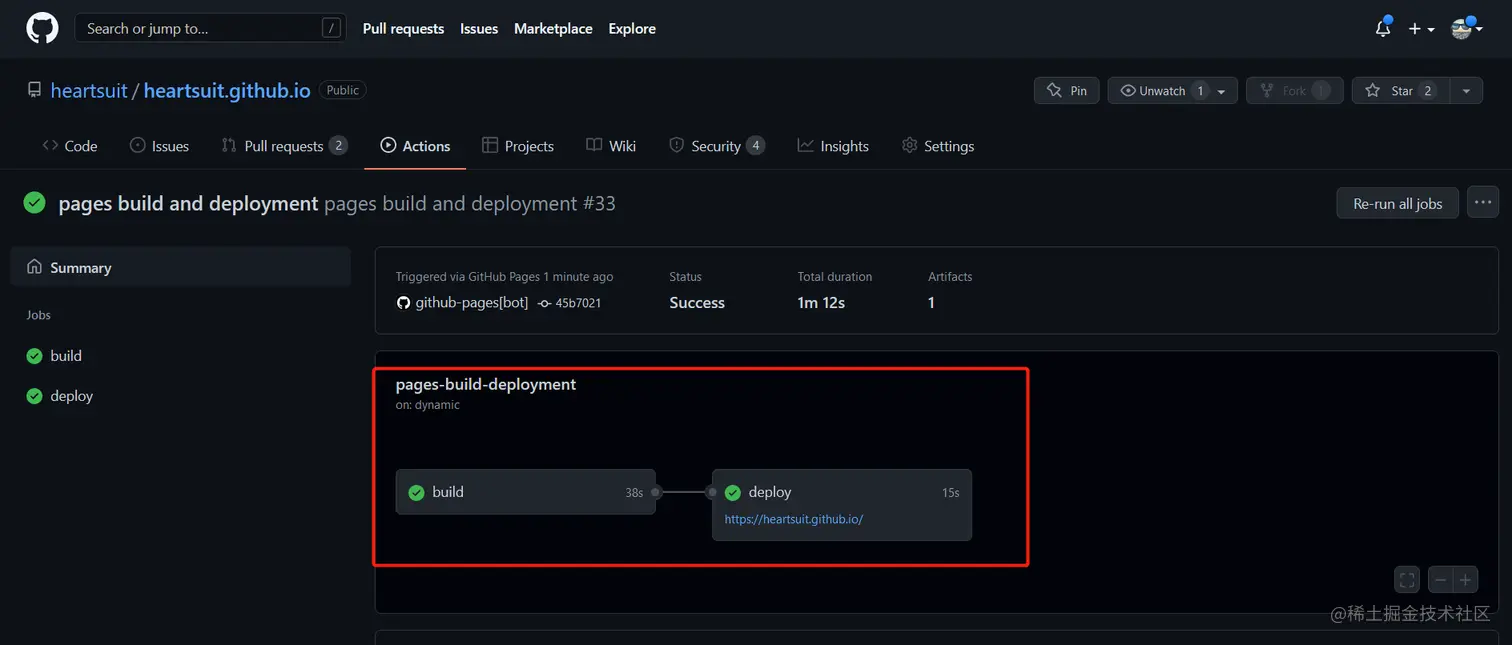Image resolution: width=1512 pixels, height=645 pixels.
Task: Select Summary in the sidebar
Action: pyautogui.click(x=181, y=267)
